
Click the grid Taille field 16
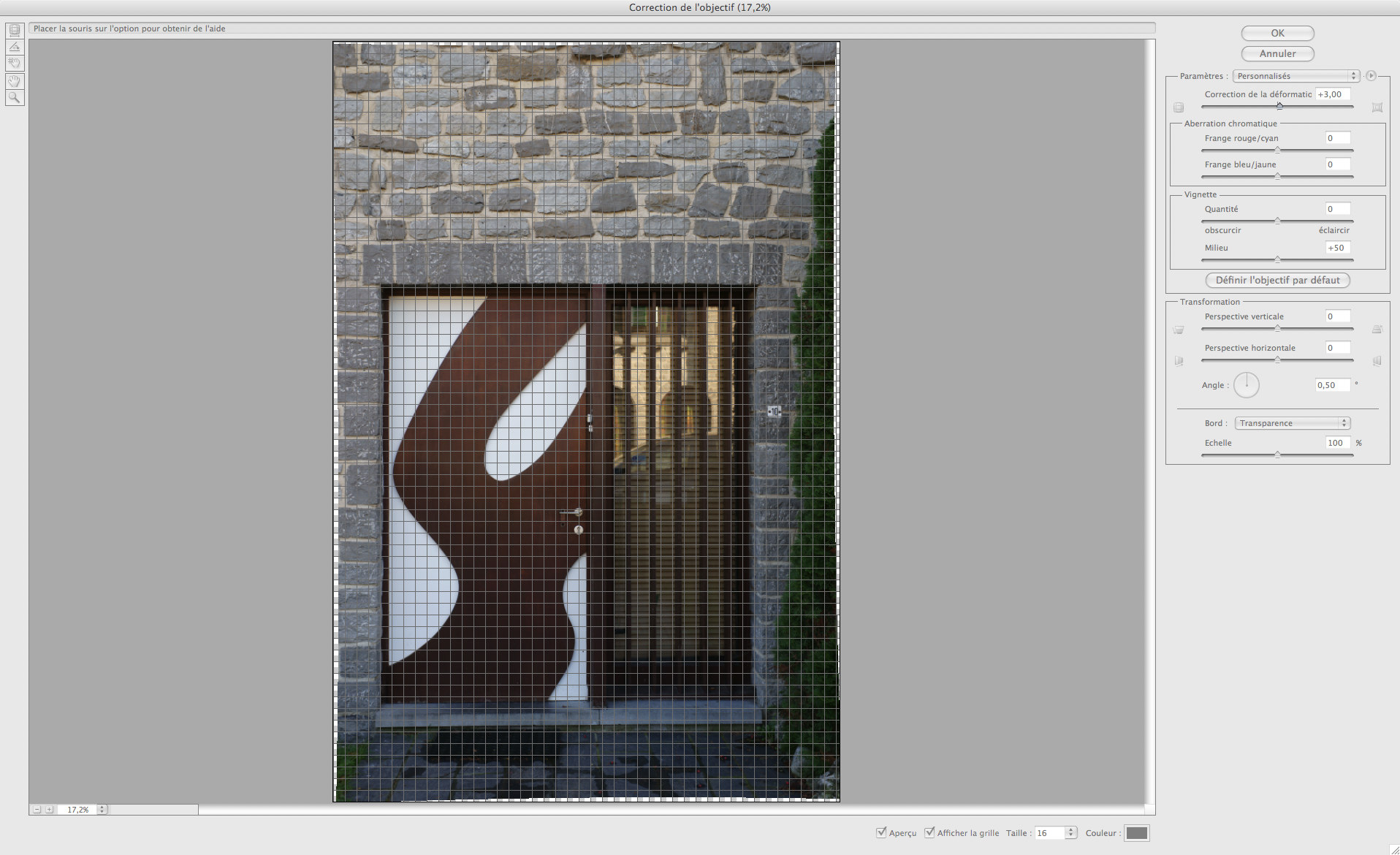pyautogui.click(x=1050, y=833)
